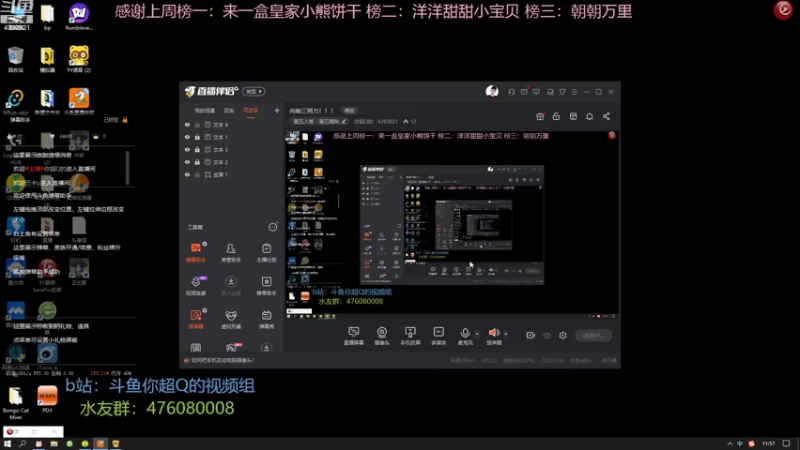Image resolution: width=800 pixels, height=450 pixels.
Task: Open the 主播任务 tool
Action: pyautogui.click(x=266, y=253)
